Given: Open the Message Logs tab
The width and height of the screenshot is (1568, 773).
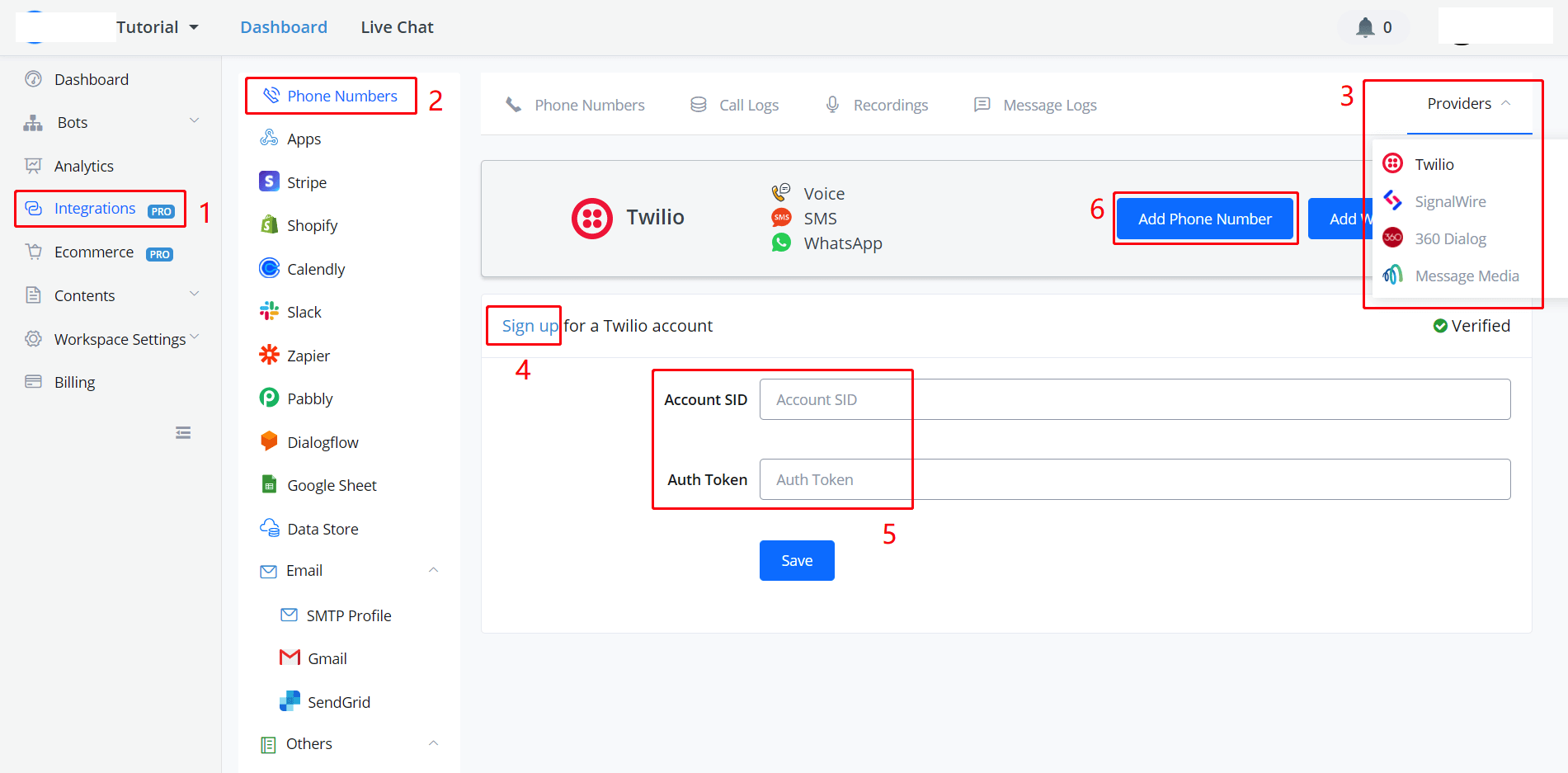Looking at the screenshot, I should tap(1035, 105).
